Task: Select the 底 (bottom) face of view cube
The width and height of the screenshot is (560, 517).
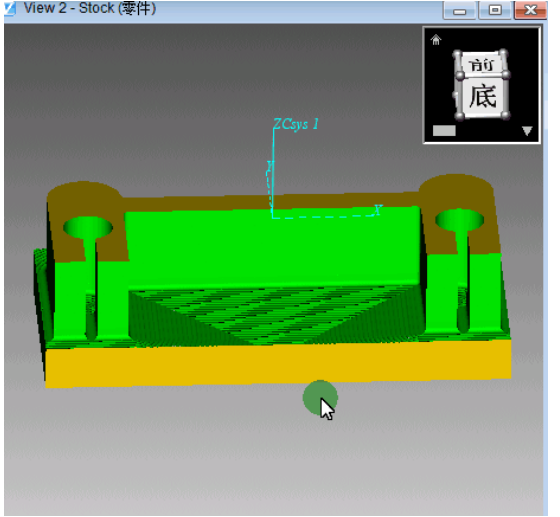Action: click(x=483, y=96)
